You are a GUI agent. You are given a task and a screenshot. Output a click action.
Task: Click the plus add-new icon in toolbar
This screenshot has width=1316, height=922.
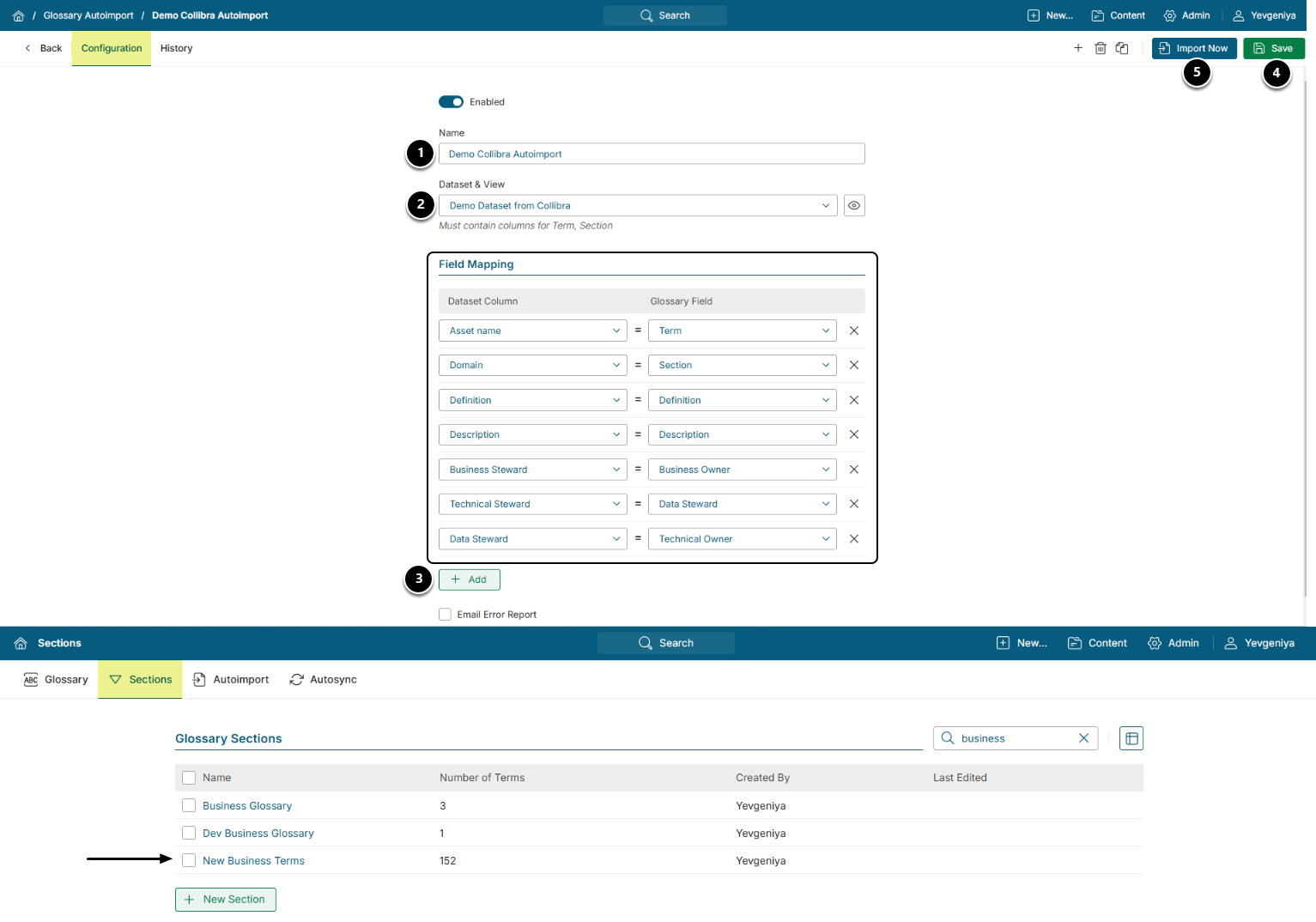pyautogui.click(x=1078, y=48)
